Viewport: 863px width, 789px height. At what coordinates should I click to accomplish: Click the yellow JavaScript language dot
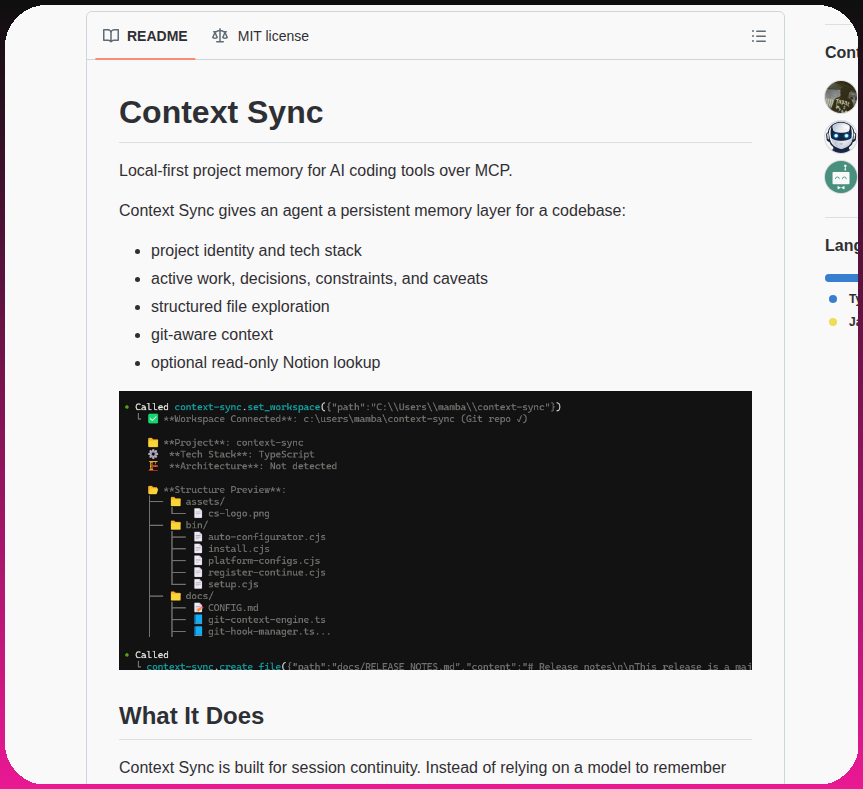tap(833, 322)
